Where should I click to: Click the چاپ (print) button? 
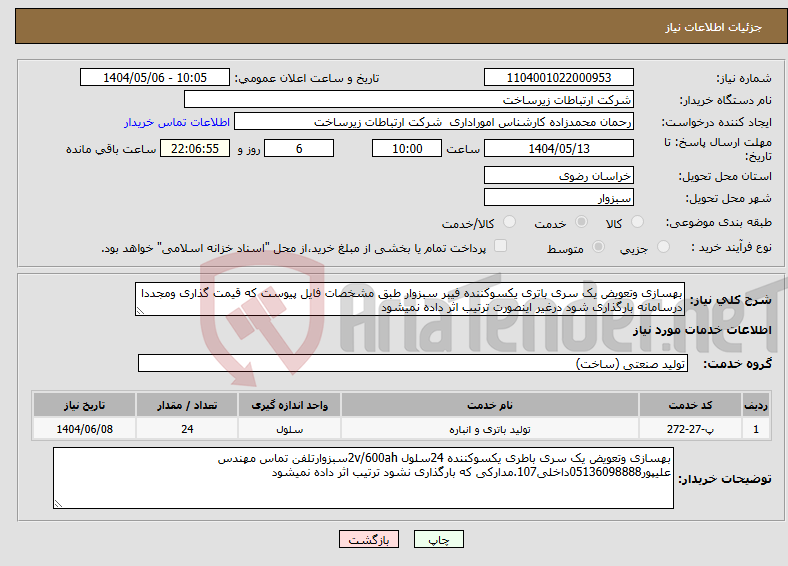click(x=438, y=539)
